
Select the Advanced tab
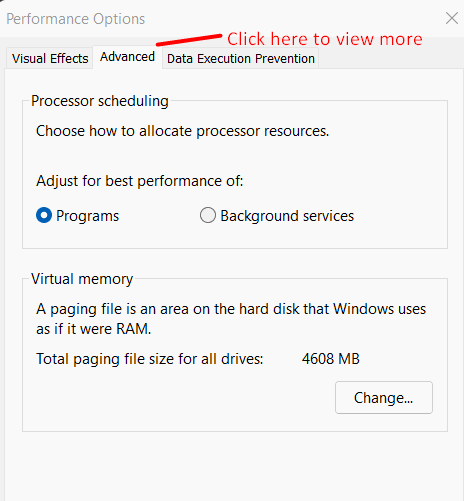point(127,57)
